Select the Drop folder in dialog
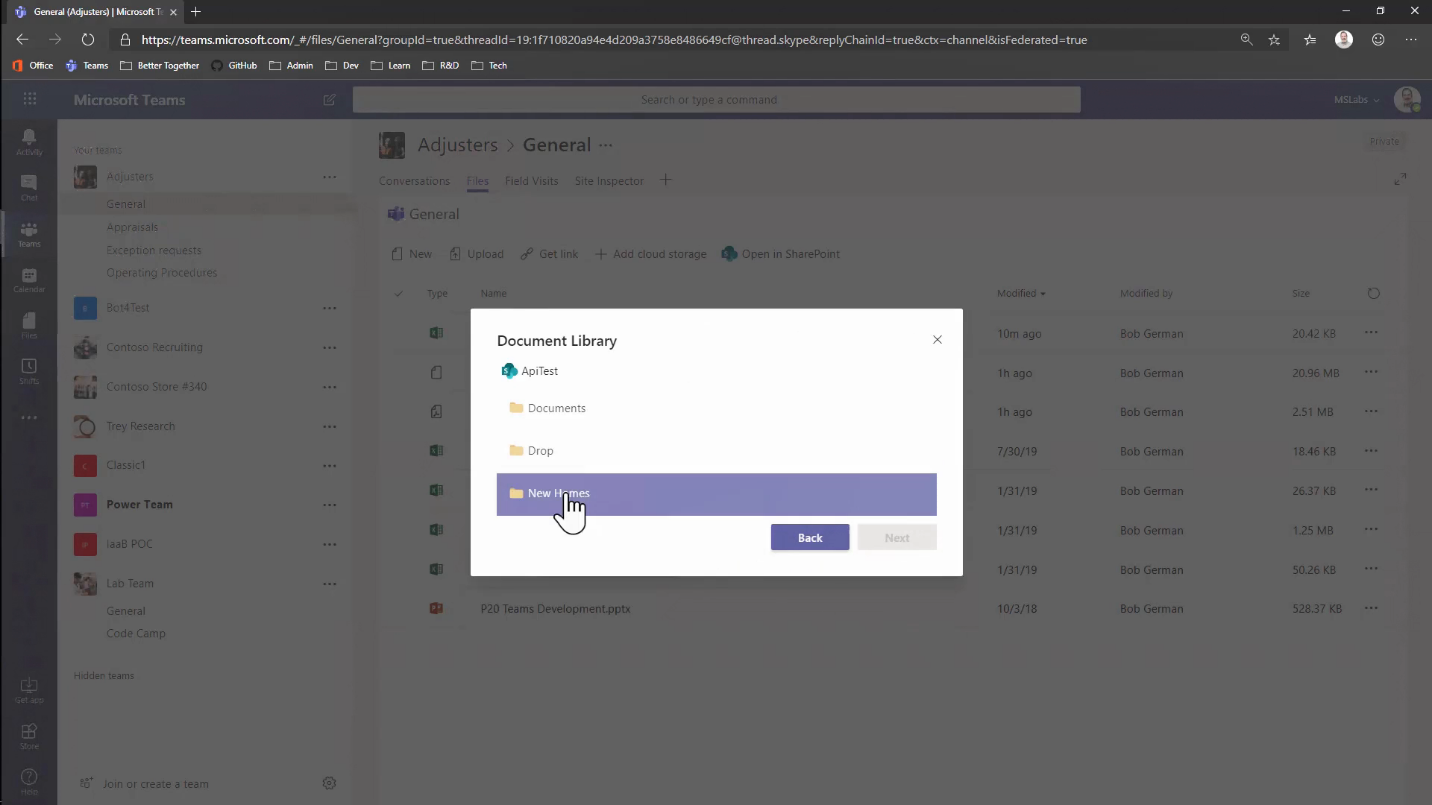This screenshot has width=1432, height=805. (716, 451)
